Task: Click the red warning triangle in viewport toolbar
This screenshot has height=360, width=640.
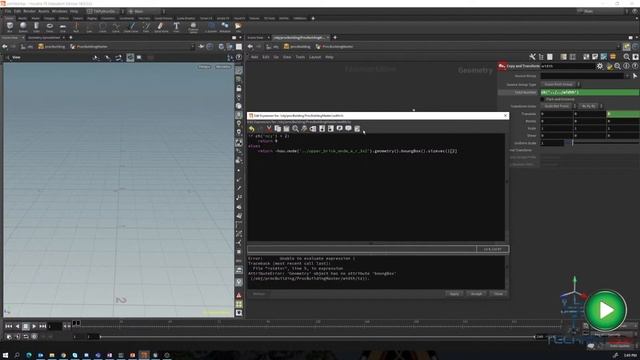Action: click(x=239, y=295)
